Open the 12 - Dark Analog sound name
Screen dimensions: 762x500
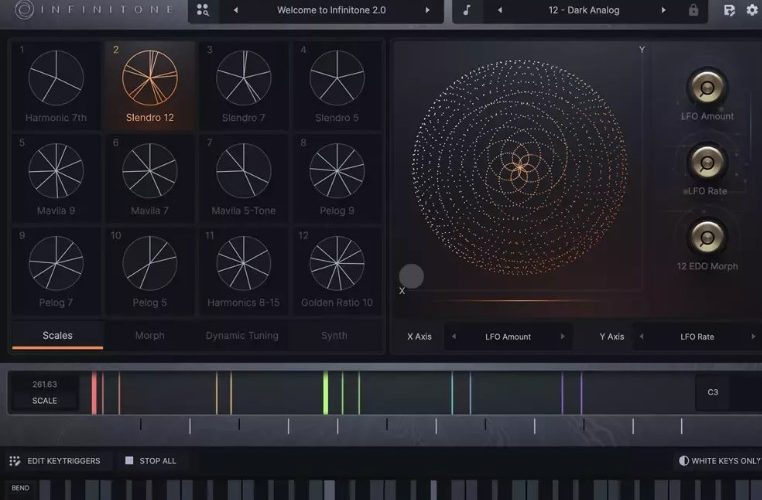pyautogui.click(x=584, y=10)
